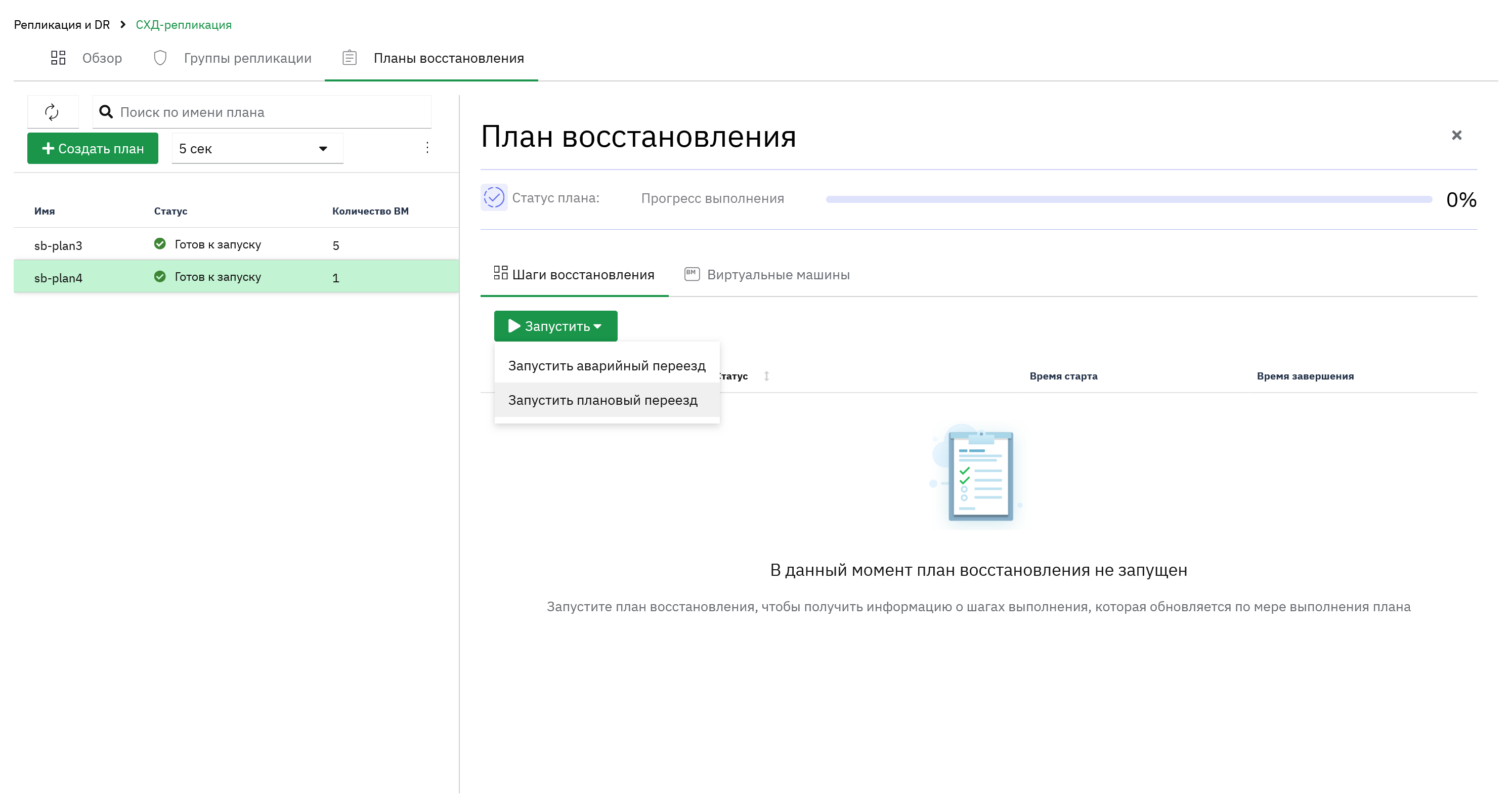Click the Количество ВМ column header
The height and width of the screenshot is (803, 1512).
point(370,212)
